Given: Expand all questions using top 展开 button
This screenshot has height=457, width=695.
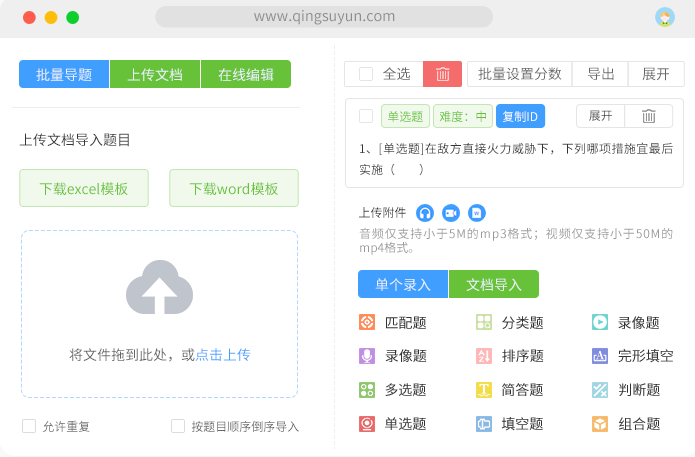Looking at the screenshot, I should [656, 74].
